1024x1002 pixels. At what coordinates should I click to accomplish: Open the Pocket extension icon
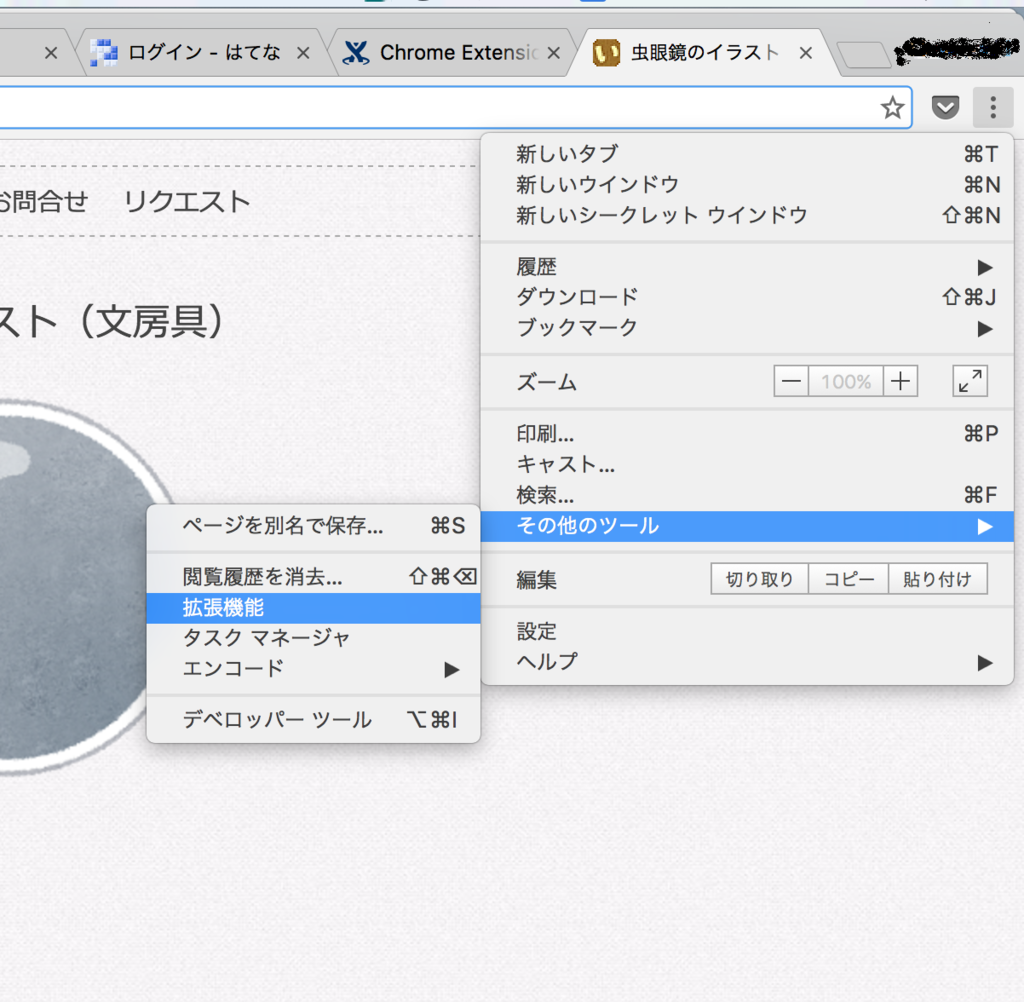945,107
